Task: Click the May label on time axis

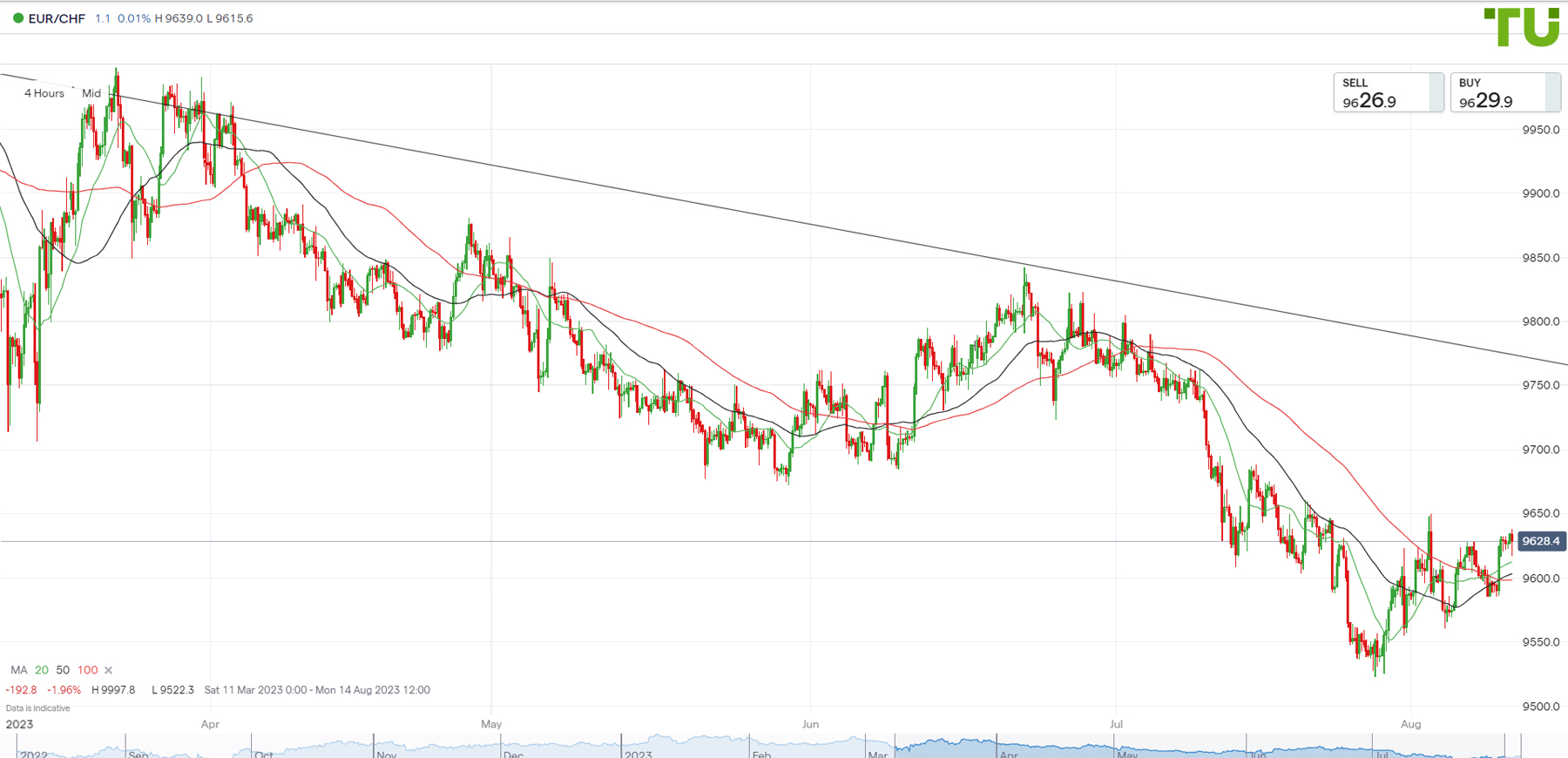Action: pos(491,724)
